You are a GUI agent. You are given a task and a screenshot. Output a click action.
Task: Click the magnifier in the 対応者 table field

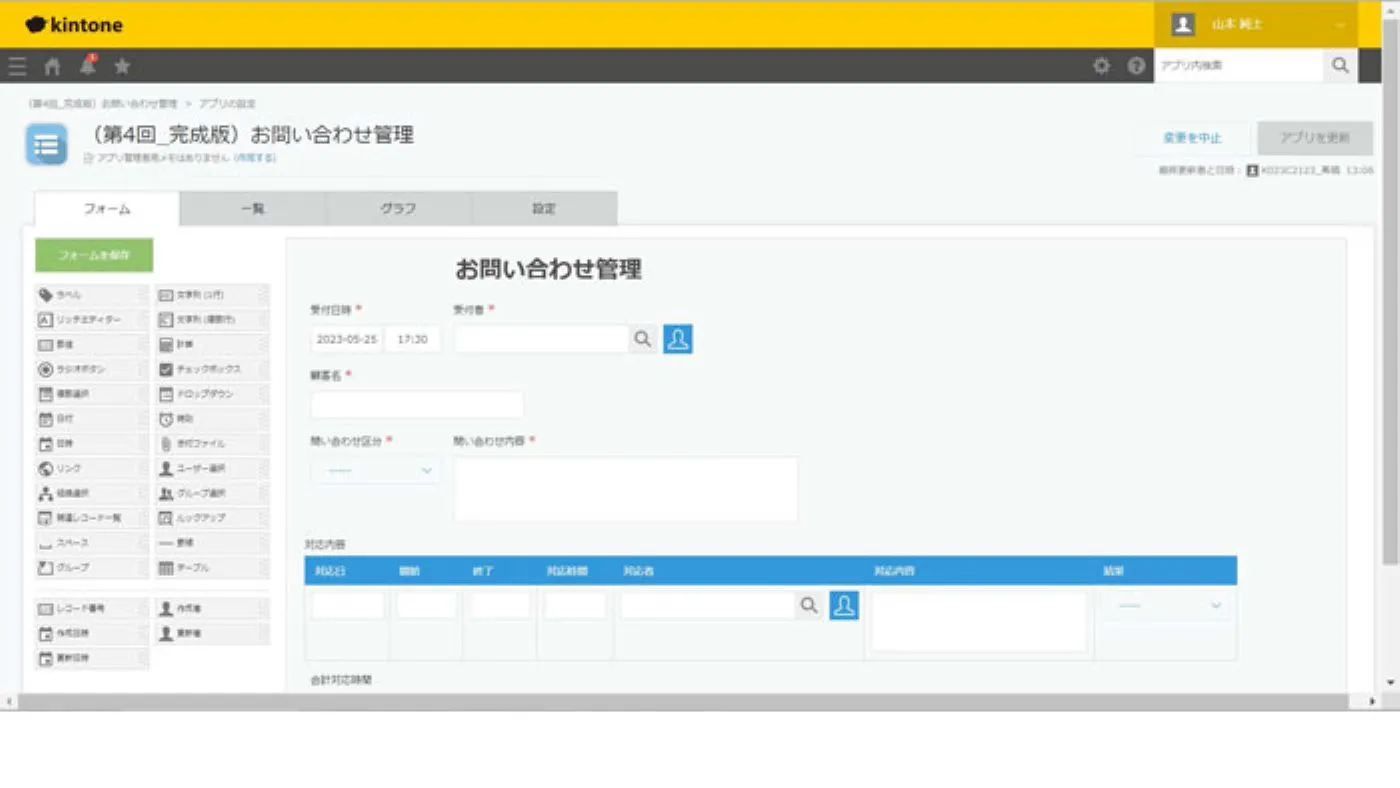(x=809, y=605)
